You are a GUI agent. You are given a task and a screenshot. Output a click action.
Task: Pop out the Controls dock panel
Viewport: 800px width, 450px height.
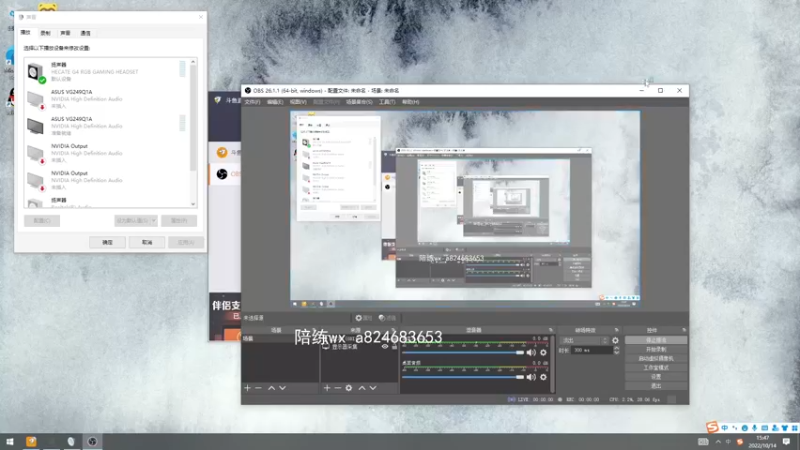684,330
